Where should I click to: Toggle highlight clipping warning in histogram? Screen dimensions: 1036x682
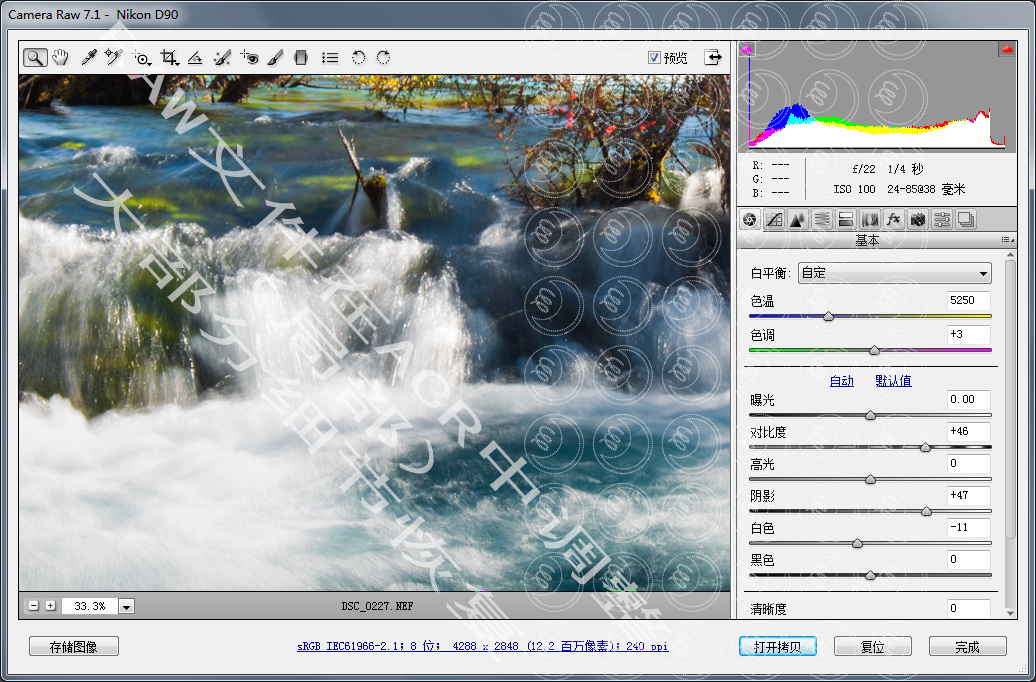click(x=1006, y=48)
